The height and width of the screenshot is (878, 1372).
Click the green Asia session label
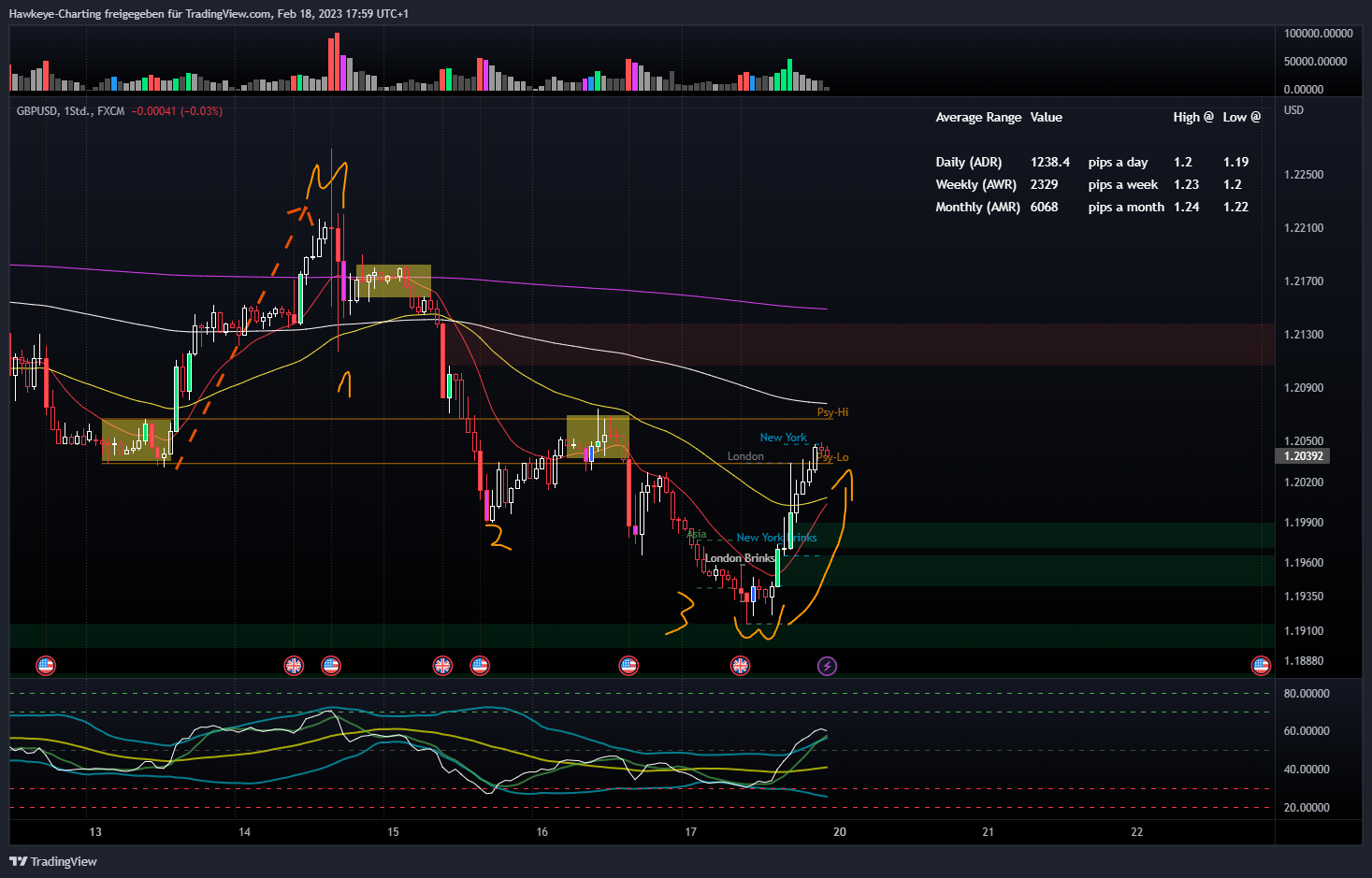[x=697, y=535]
